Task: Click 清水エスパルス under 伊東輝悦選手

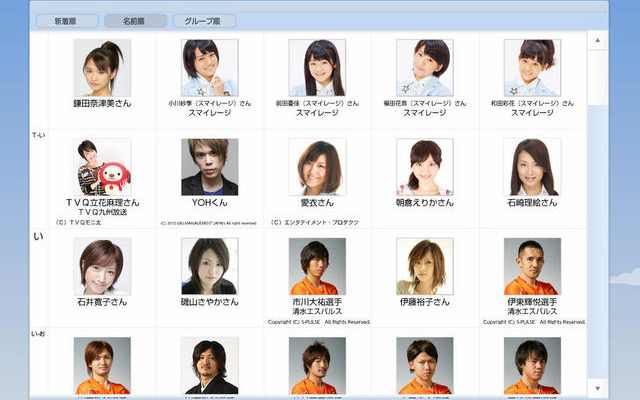Action: 532,311
